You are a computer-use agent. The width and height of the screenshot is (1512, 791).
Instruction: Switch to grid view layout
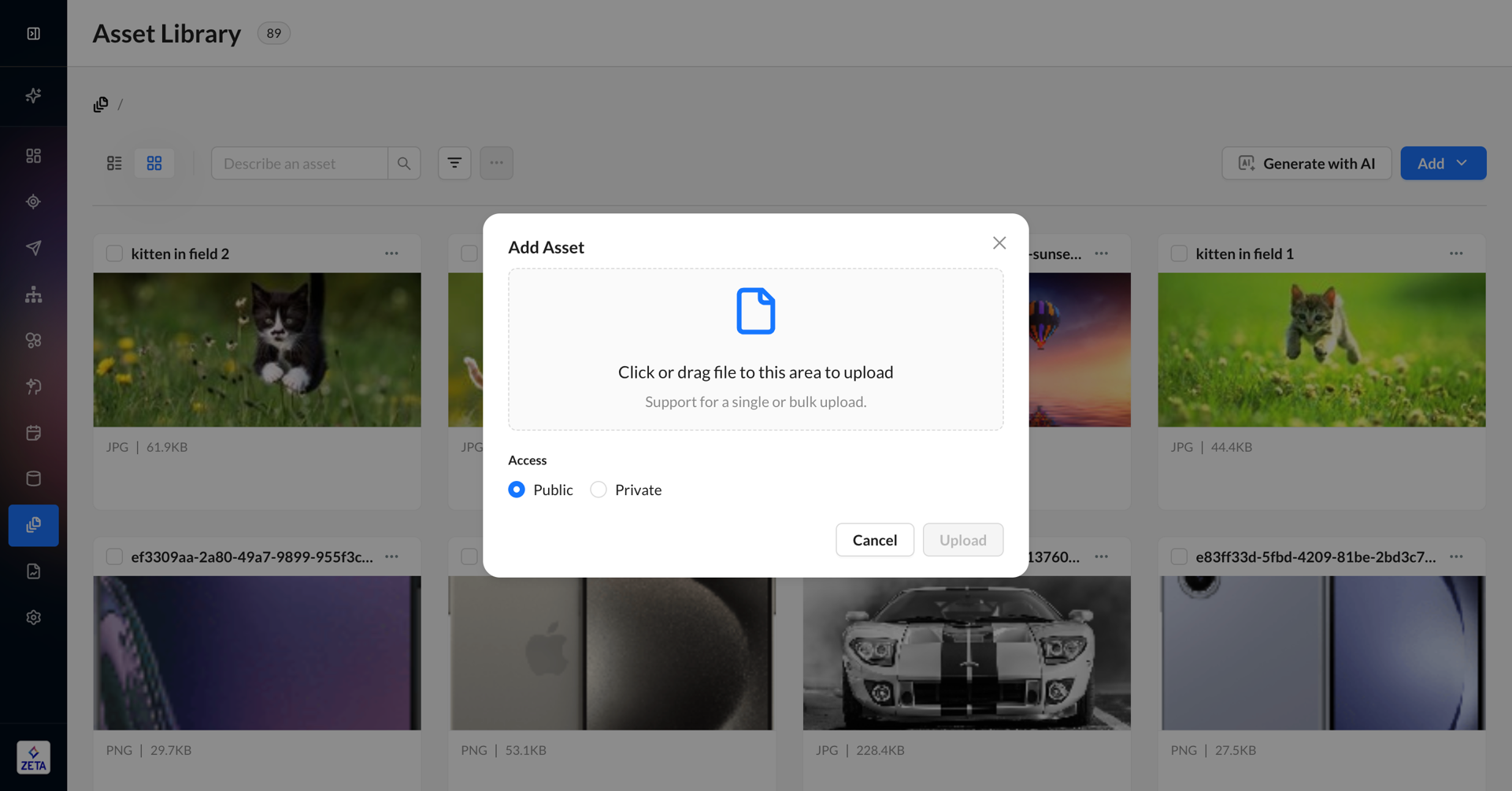[x=154, y=163]
